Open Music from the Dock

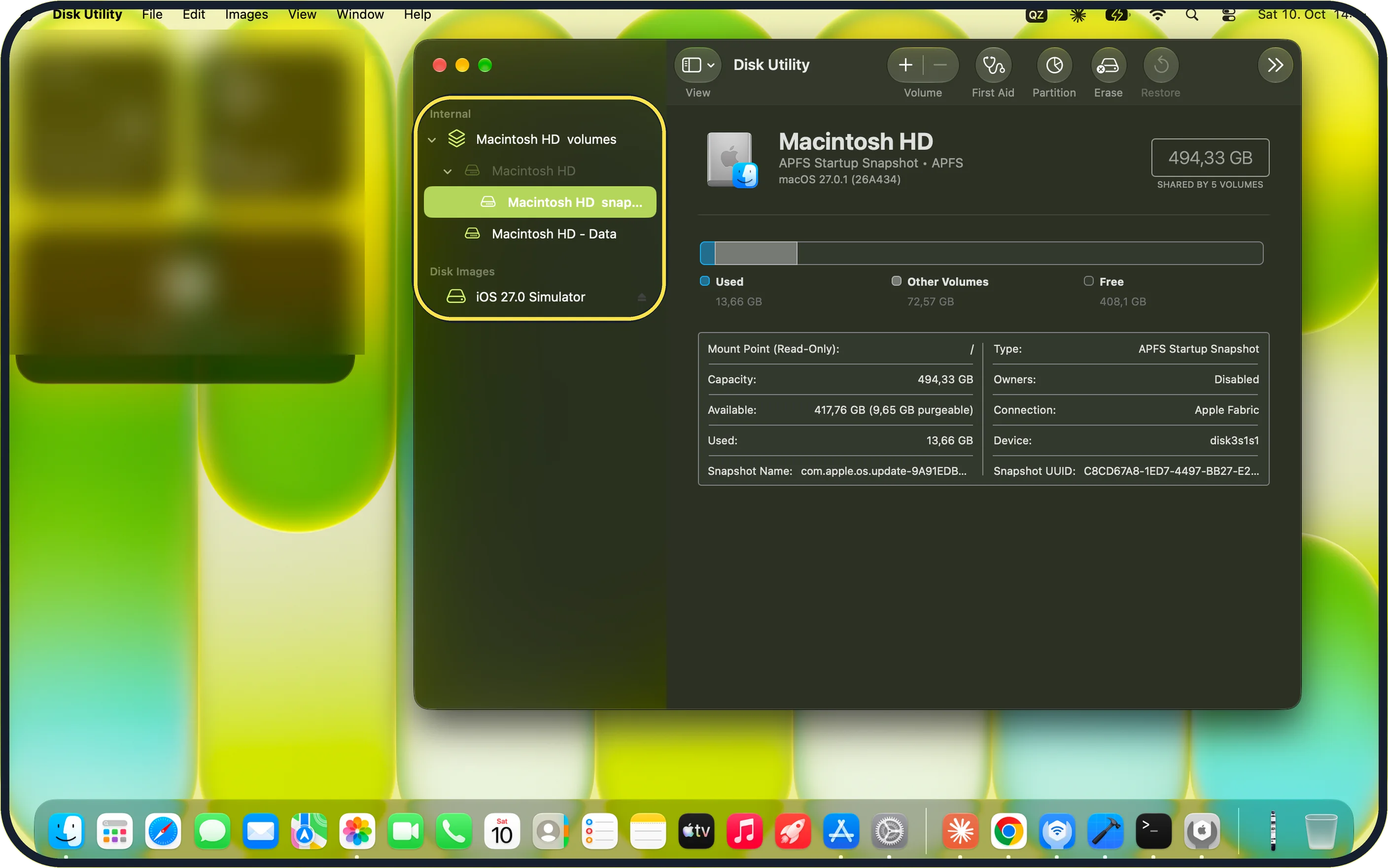tap(744, 831)
